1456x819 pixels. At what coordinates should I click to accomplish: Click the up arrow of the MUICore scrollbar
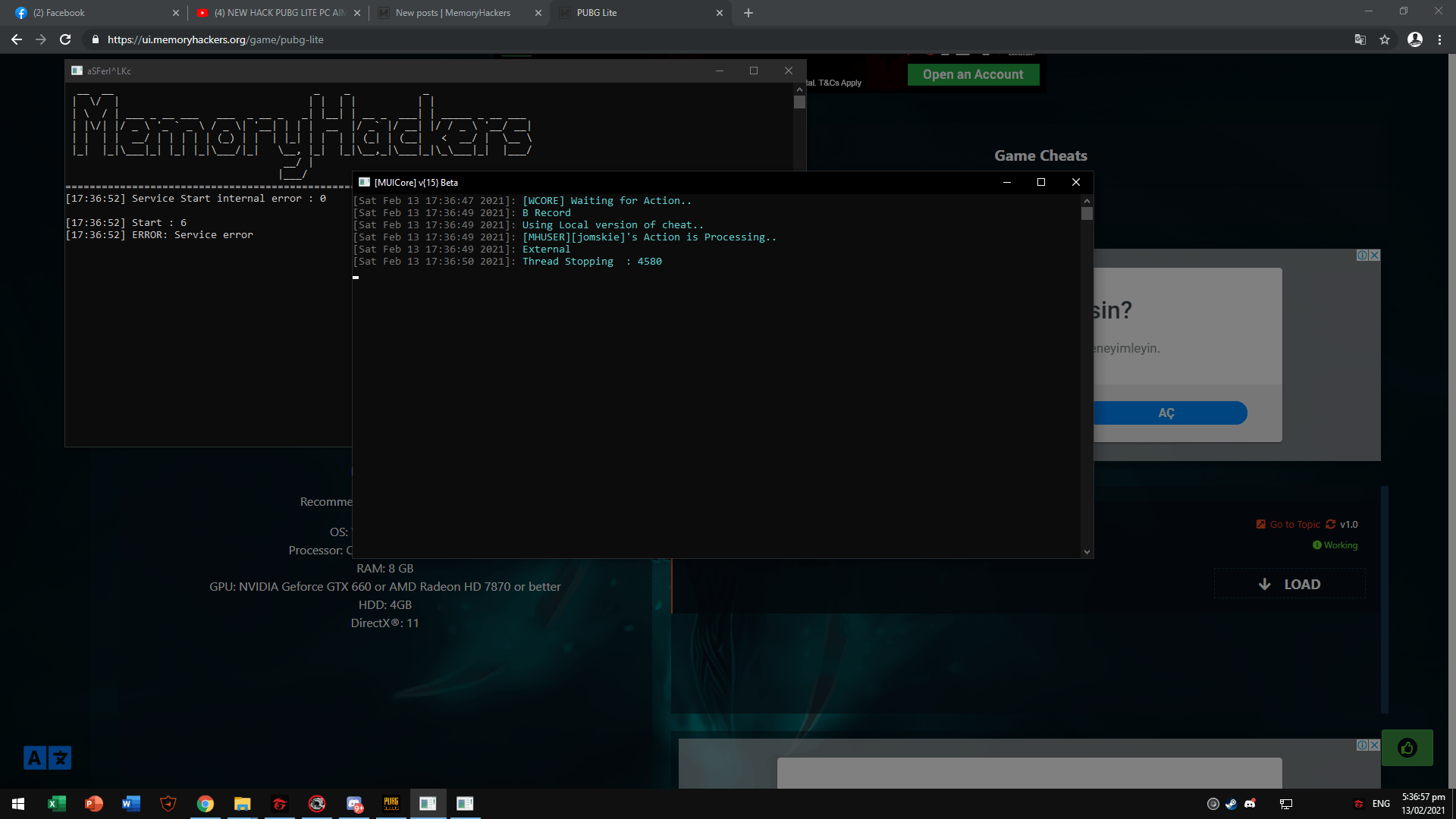click(x=1087, y=201)
